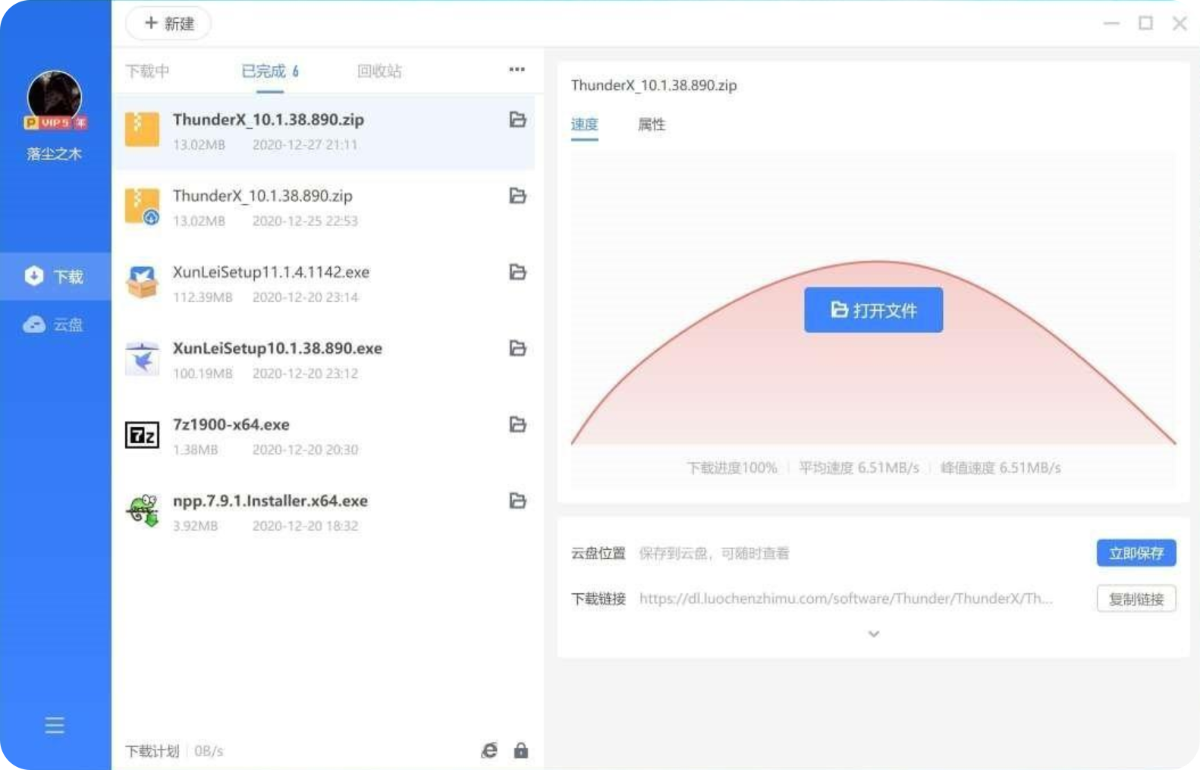Click the lock icon in bottom bar
Screen dimensions: 1200x770
point(521,750)
